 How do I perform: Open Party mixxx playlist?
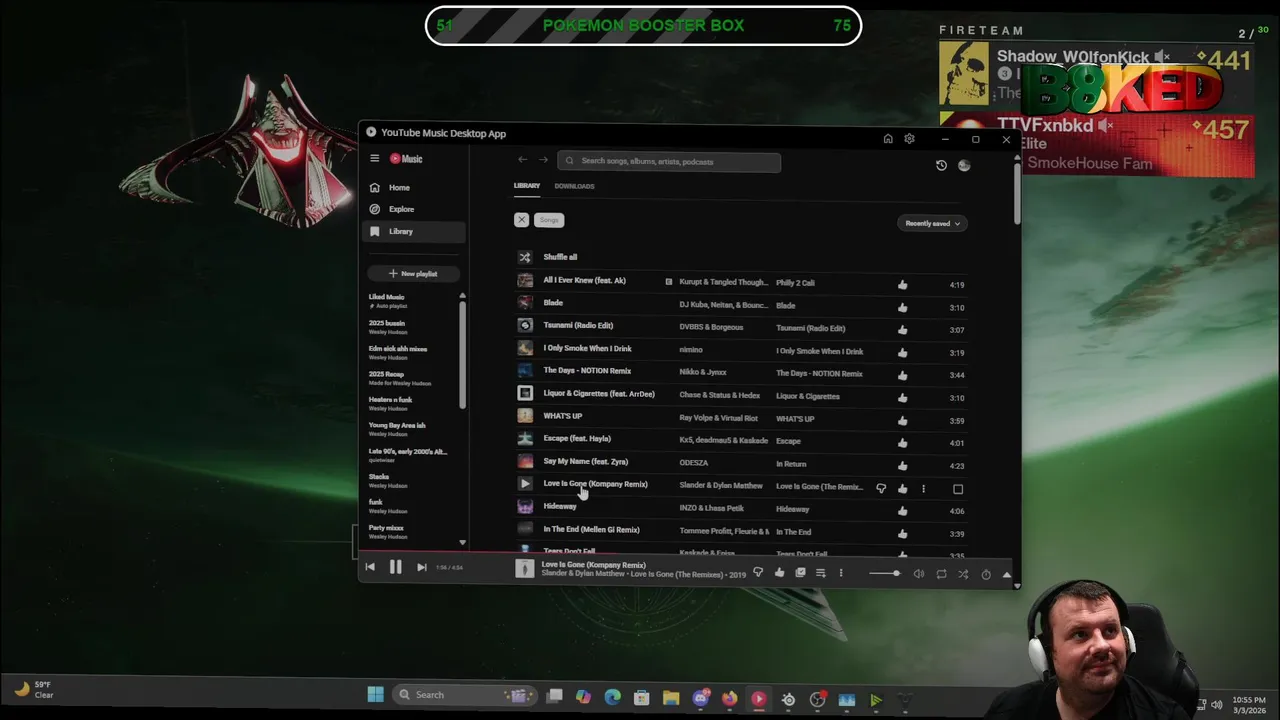(x=386, y=528)
